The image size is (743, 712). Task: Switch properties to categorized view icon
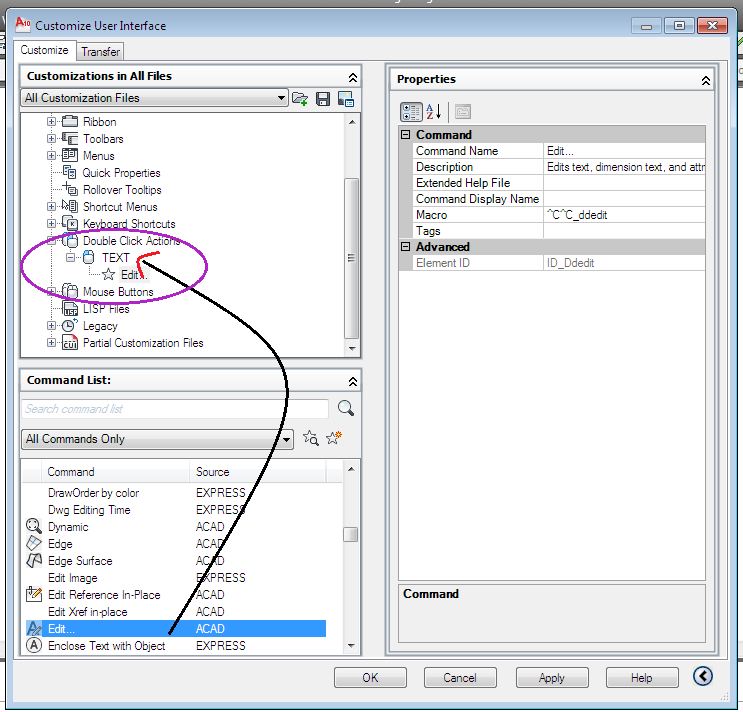click(411, 112)
